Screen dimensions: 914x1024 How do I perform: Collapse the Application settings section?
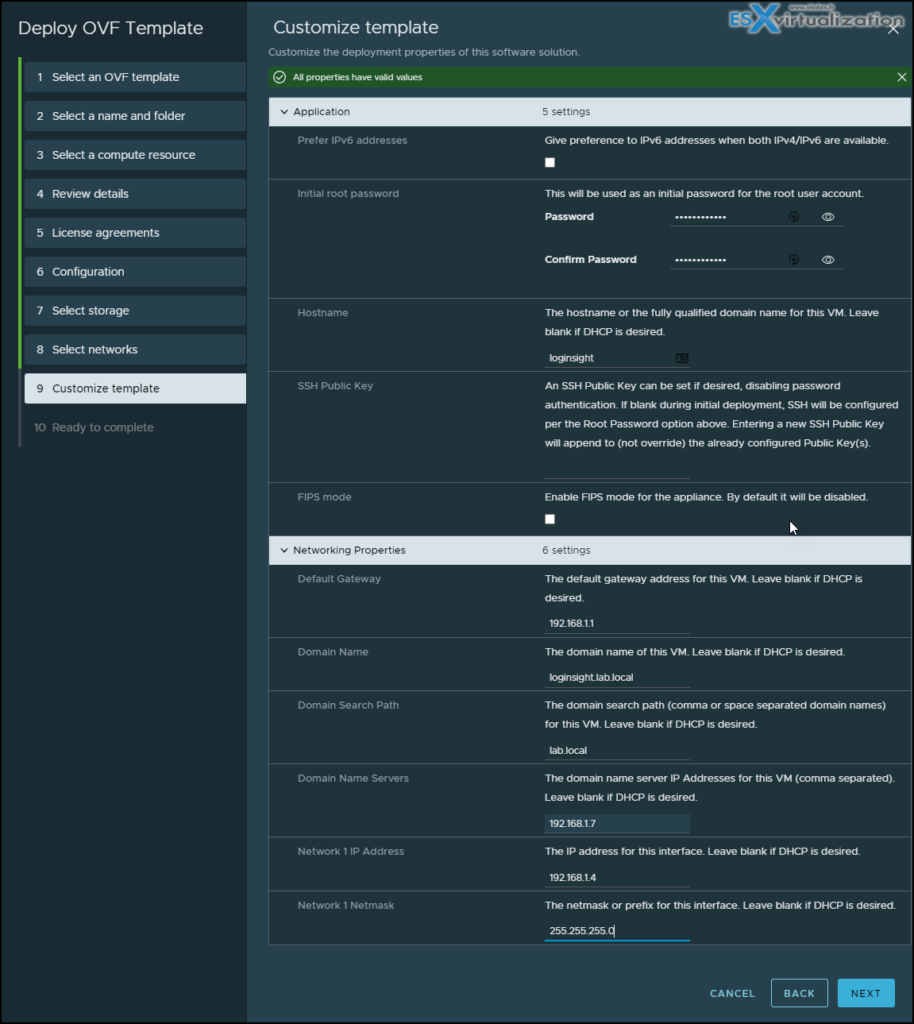pos(285,112)
